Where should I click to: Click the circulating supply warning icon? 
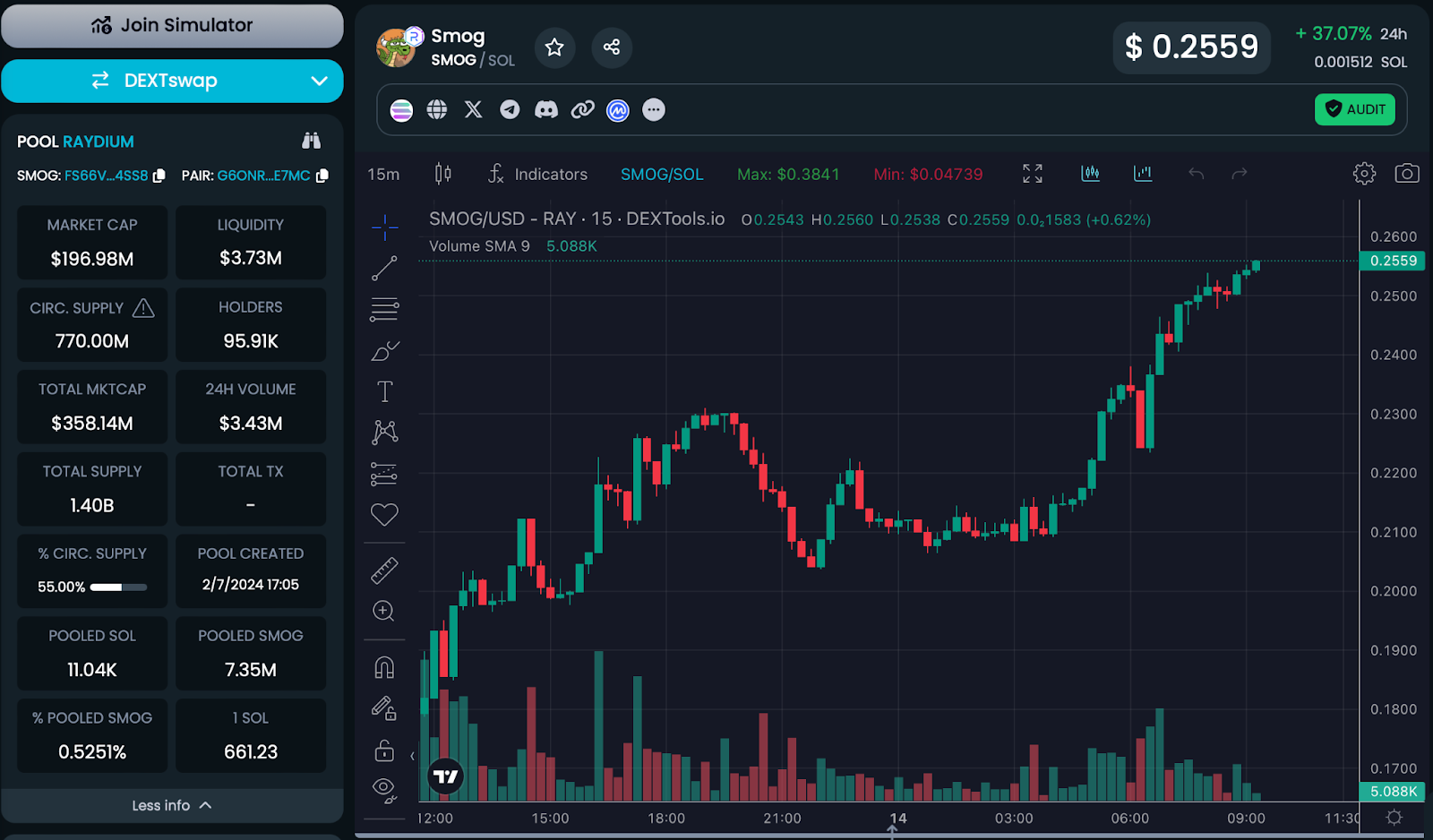click(x=143, y=309)
